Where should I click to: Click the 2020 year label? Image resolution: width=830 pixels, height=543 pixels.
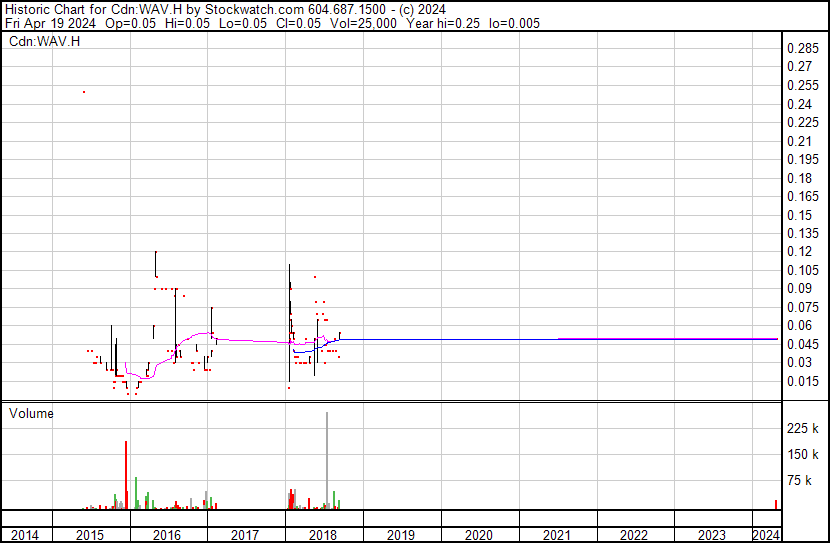[x=479, y=535]
